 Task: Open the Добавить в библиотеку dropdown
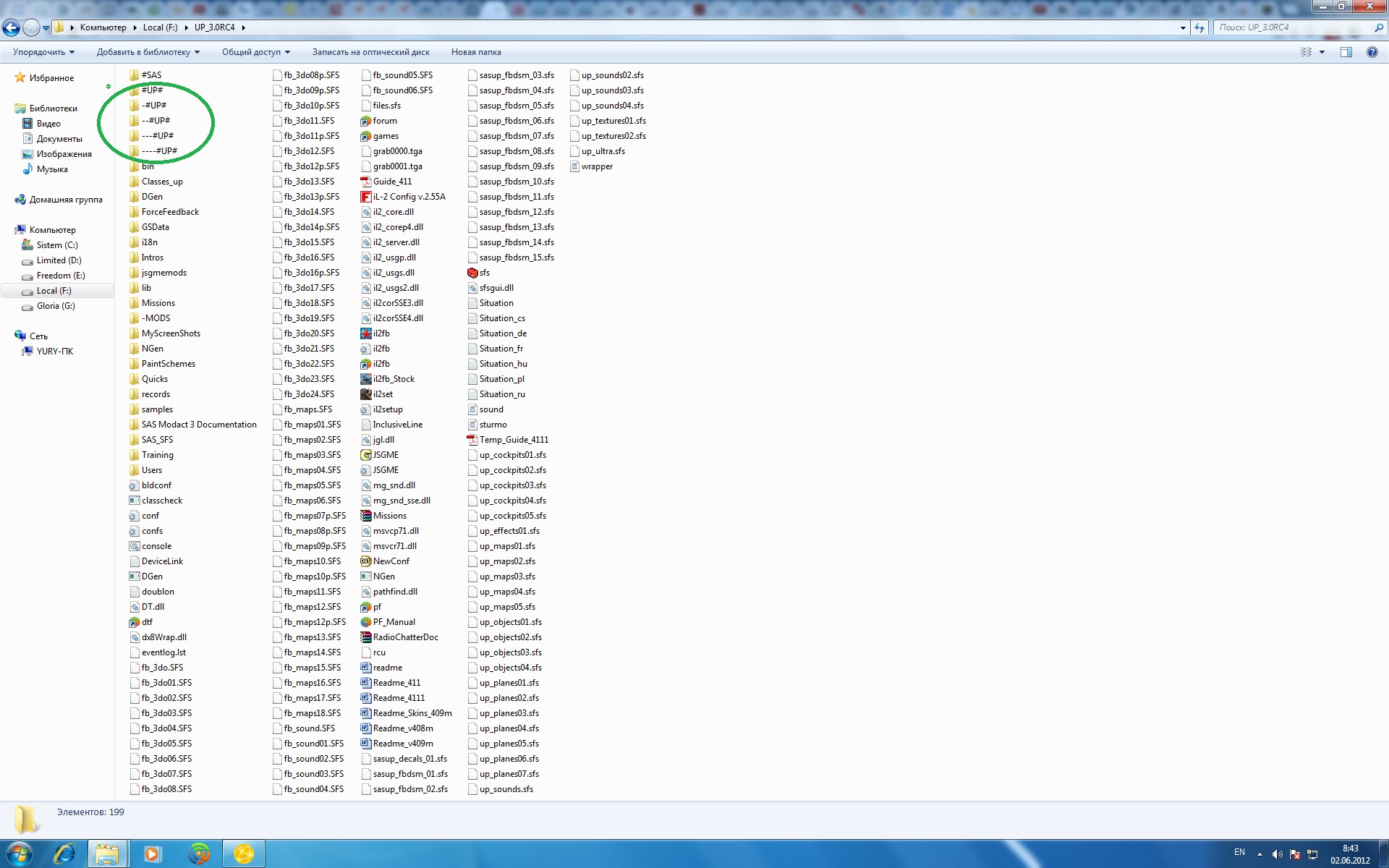148,52
